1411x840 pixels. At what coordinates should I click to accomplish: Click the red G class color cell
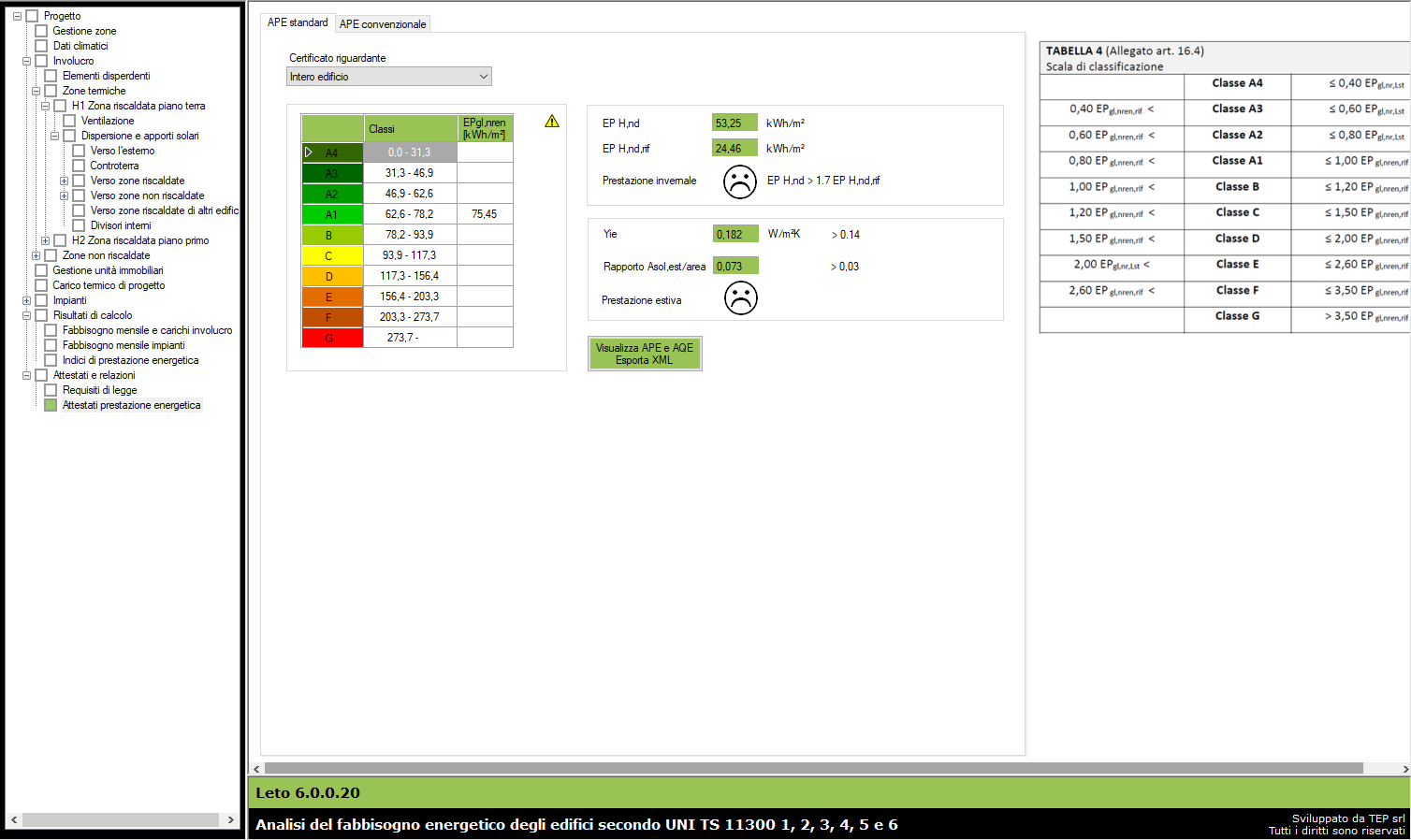coord(332,338)
